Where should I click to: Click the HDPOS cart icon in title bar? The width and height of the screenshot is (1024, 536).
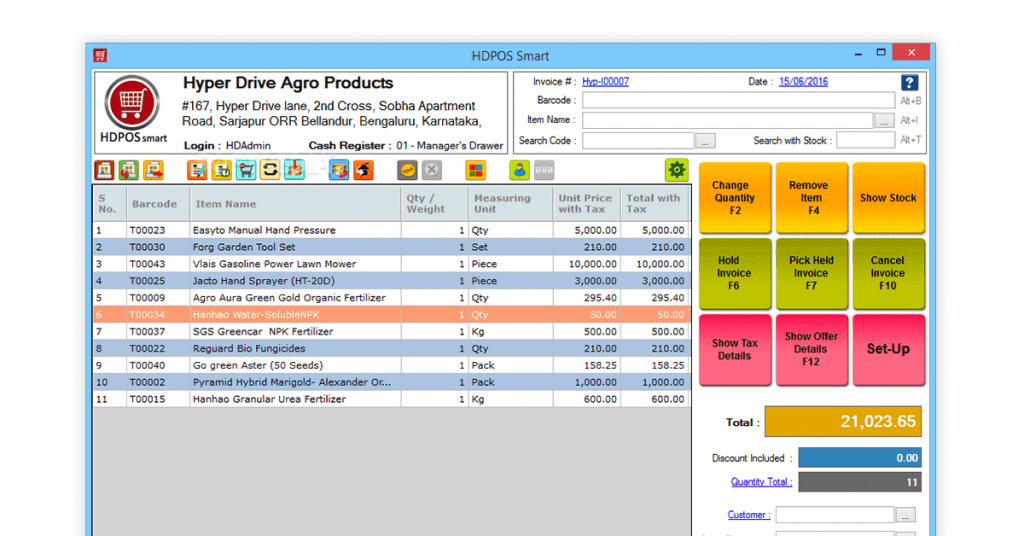point(100,55)
